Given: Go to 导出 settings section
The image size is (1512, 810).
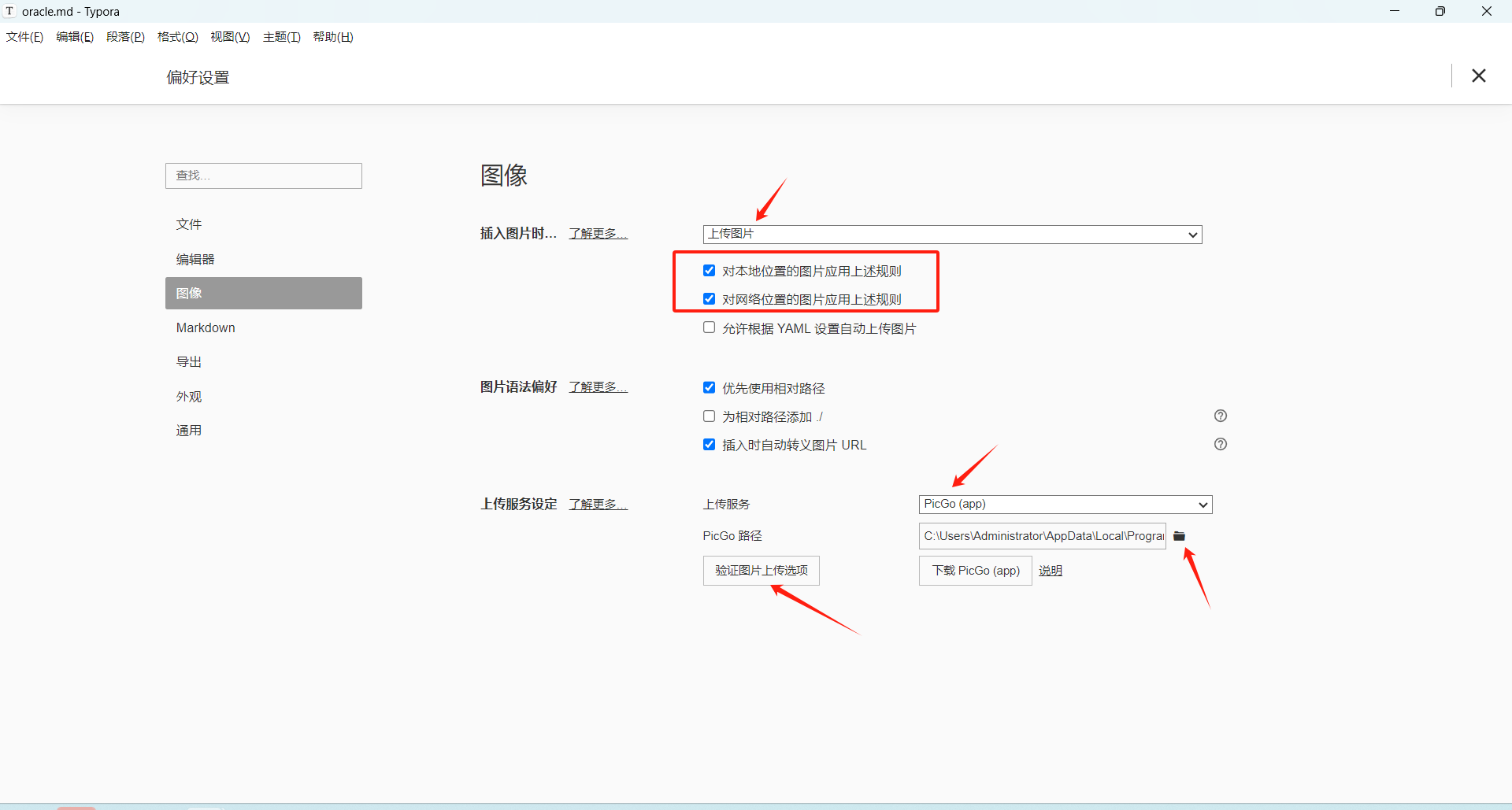Looking at the screenshot, I should 189,362.
